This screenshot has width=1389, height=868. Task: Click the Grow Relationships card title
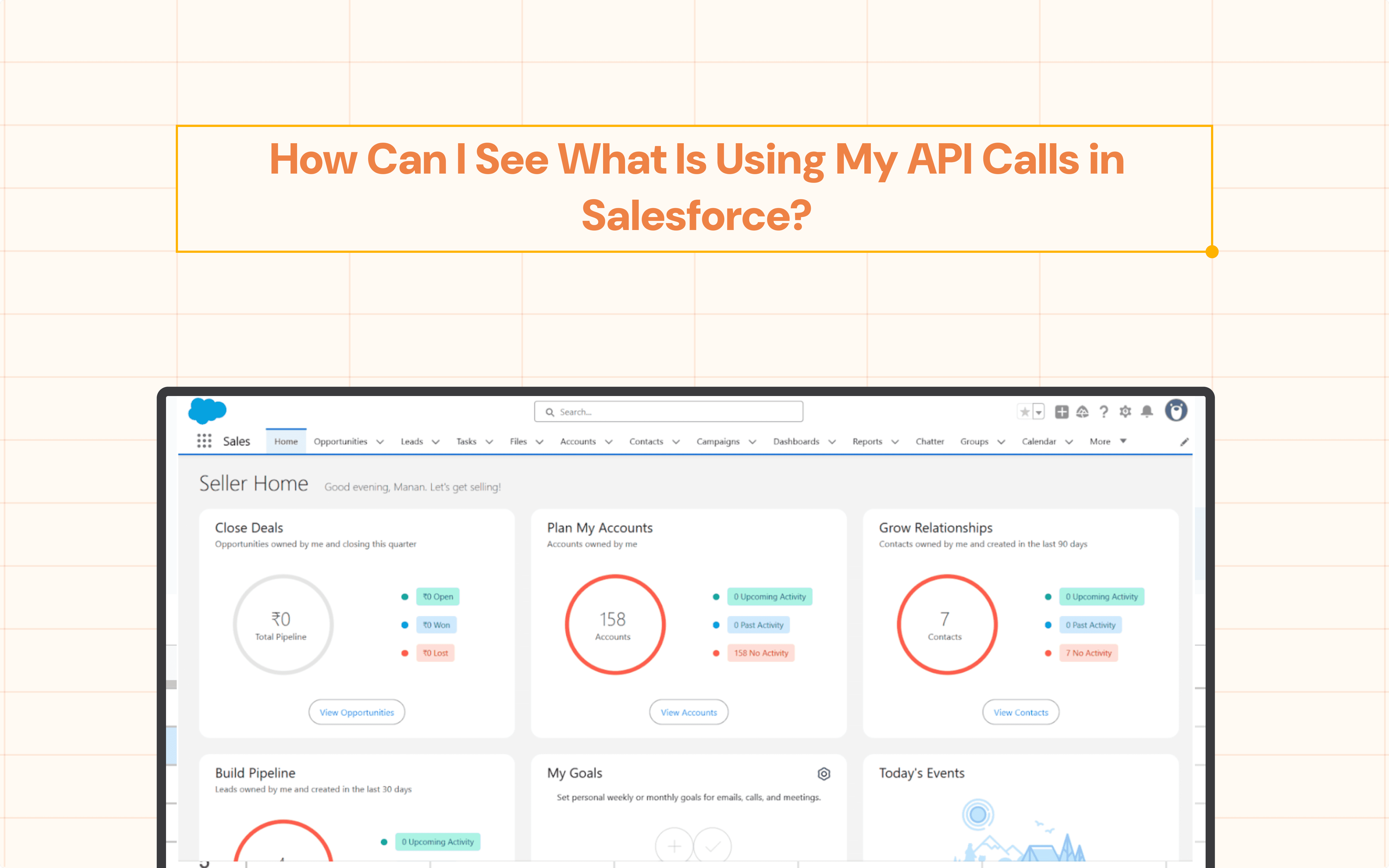point(936,528)
